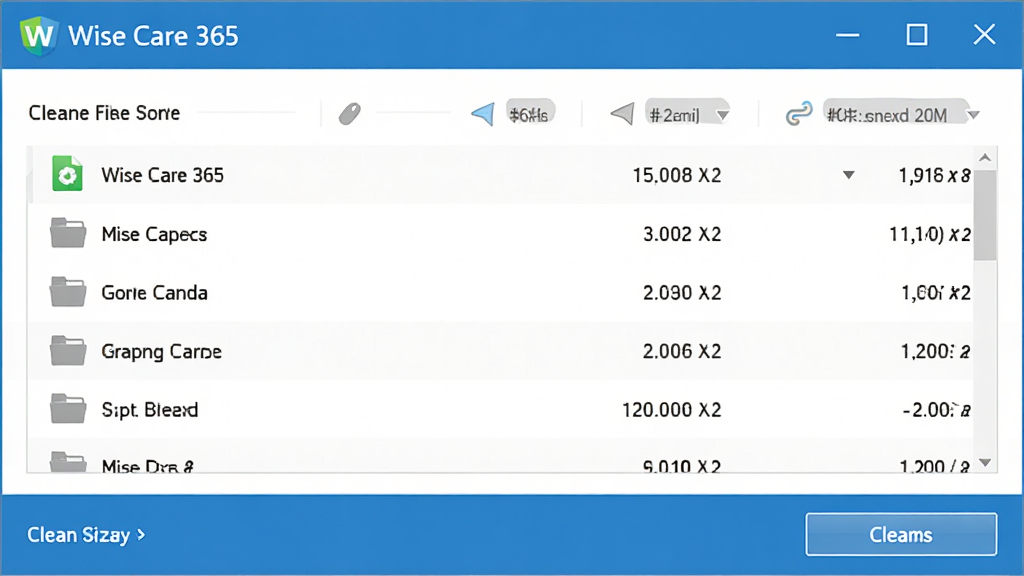
Task: Select the Grapng Carpe row name
Action: tap(161, 351)
